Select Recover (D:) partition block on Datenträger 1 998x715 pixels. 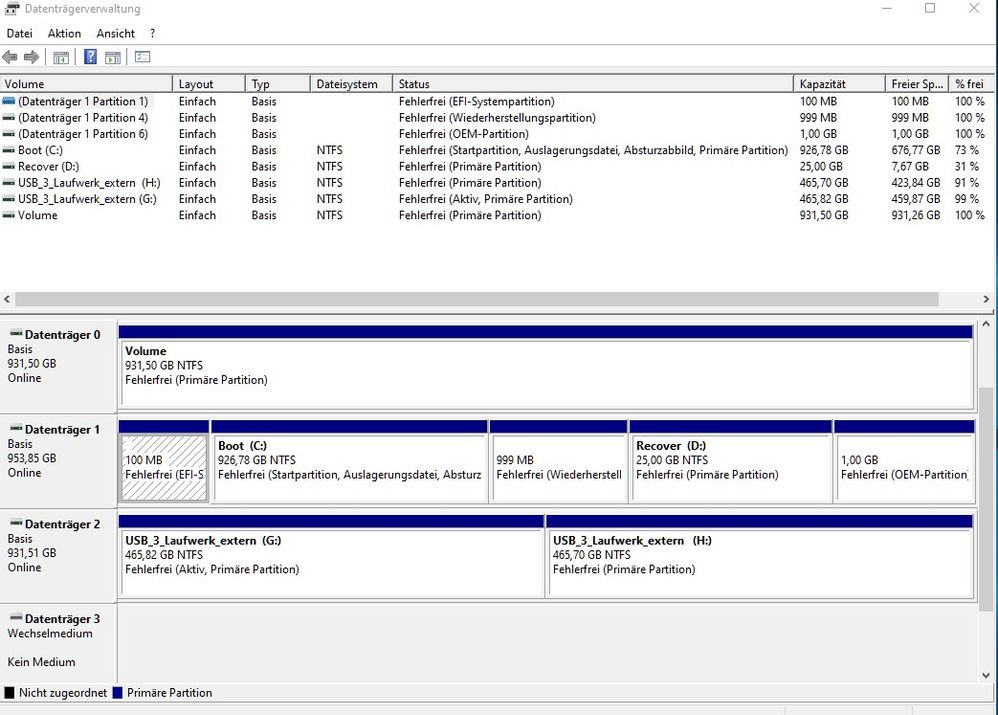(x=730, y=466)
